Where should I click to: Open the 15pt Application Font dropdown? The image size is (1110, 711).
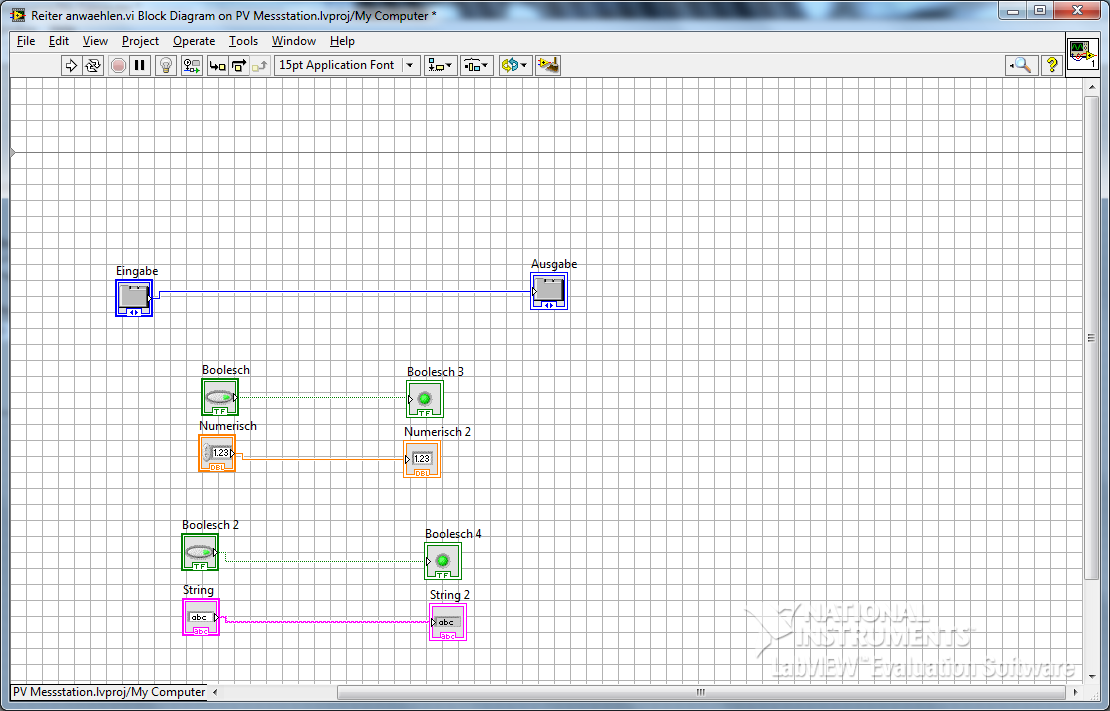347,65
